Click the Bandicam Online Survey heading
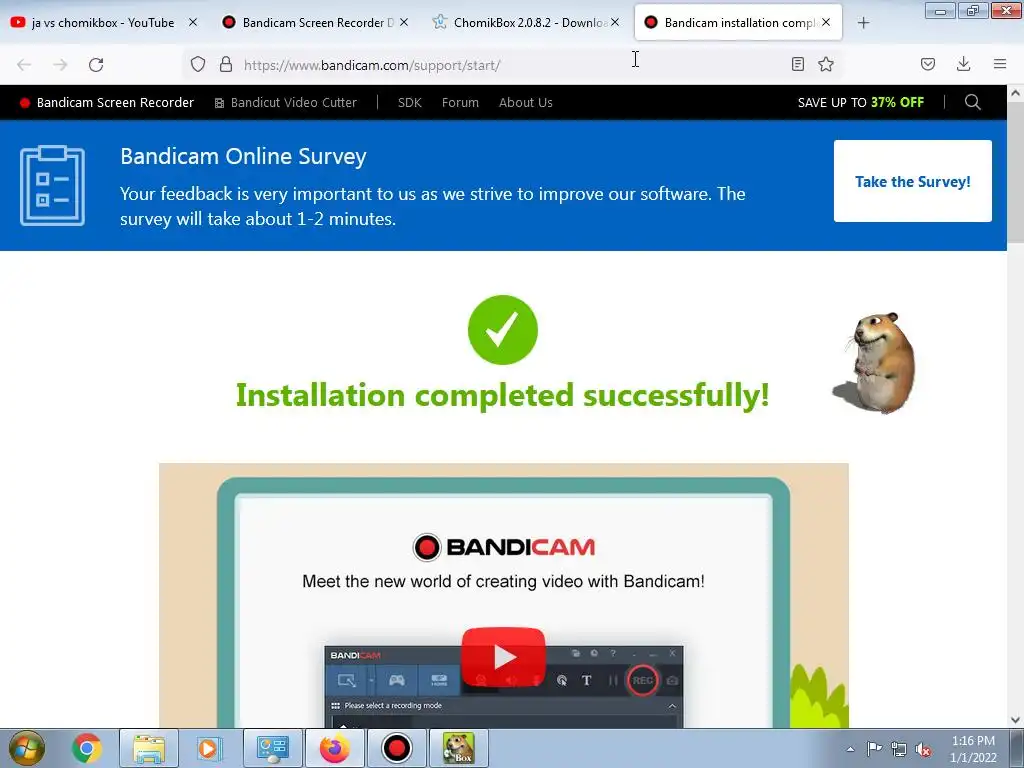 click(243, 157)
